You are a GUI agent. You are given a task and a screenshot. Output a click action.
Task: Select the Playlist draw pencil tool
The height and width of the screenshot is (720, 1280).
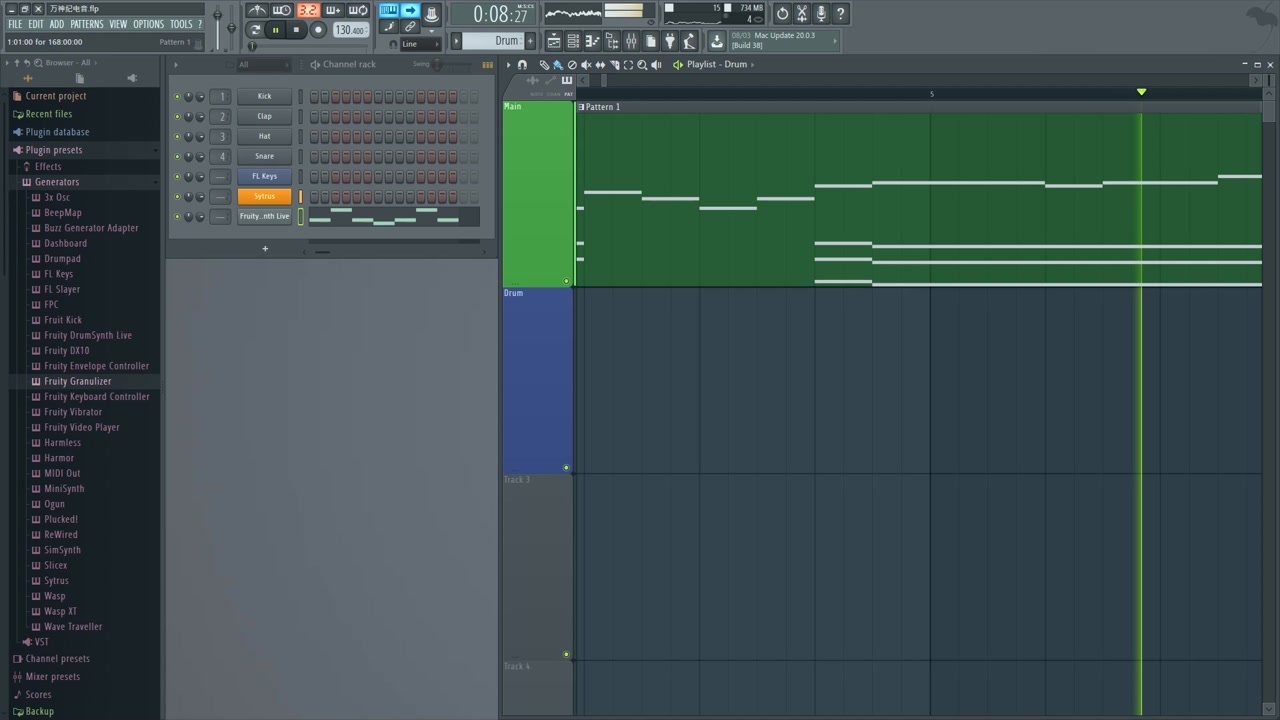[x=544, y=65]
